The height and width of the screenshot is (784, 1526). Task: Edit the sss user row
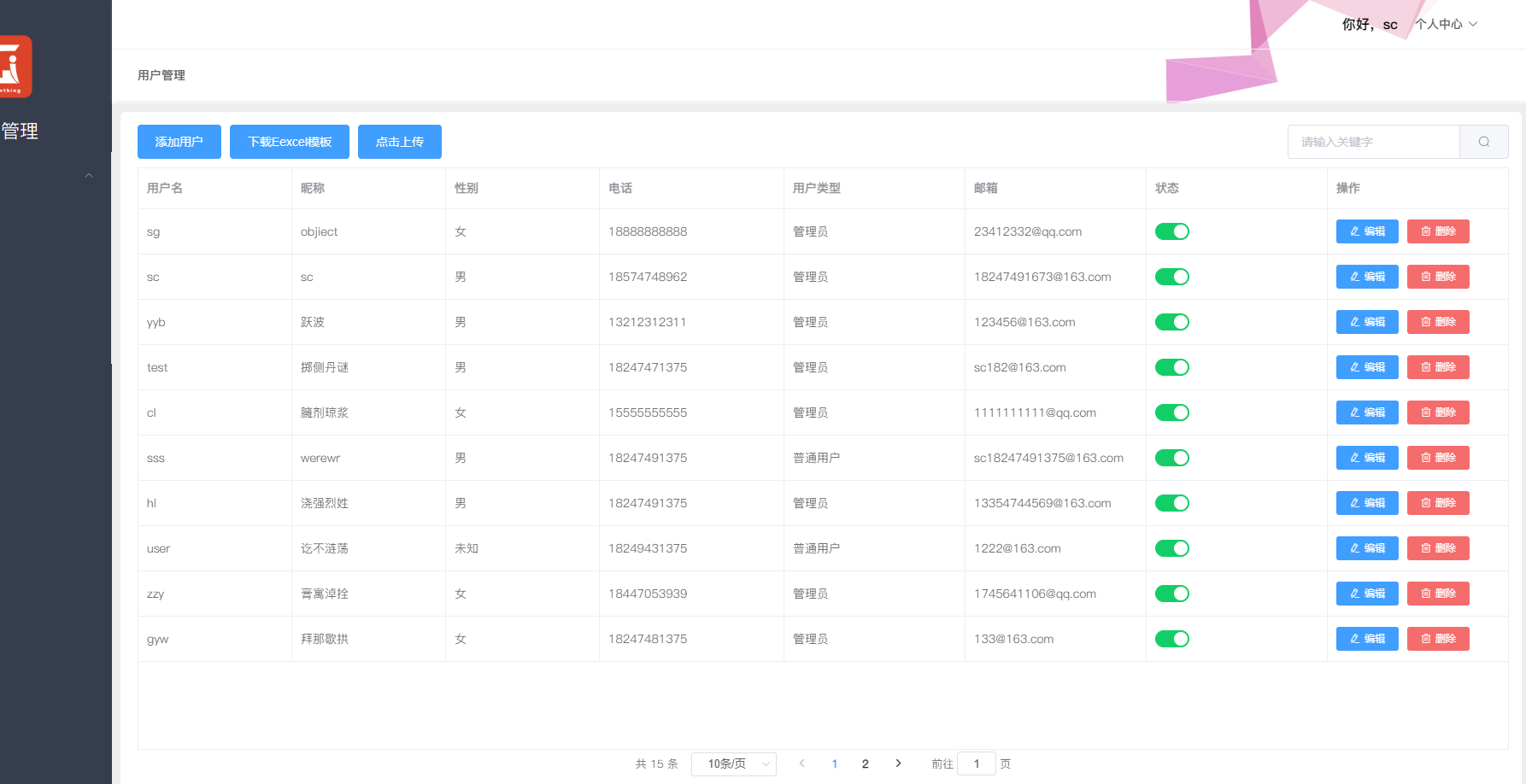(x=1367, y=458)
